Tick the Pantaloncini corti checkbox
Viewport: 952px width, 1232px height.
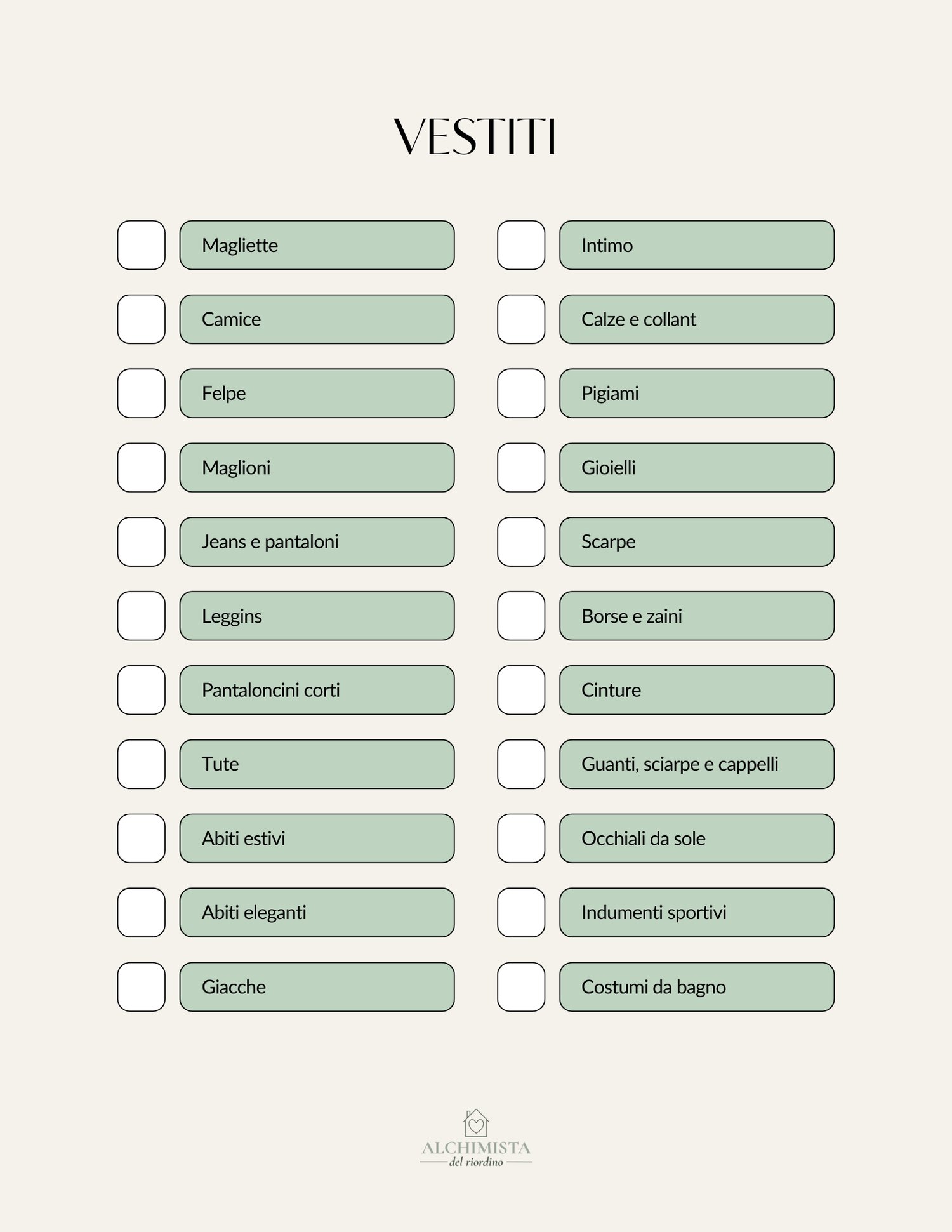(142, 690)
